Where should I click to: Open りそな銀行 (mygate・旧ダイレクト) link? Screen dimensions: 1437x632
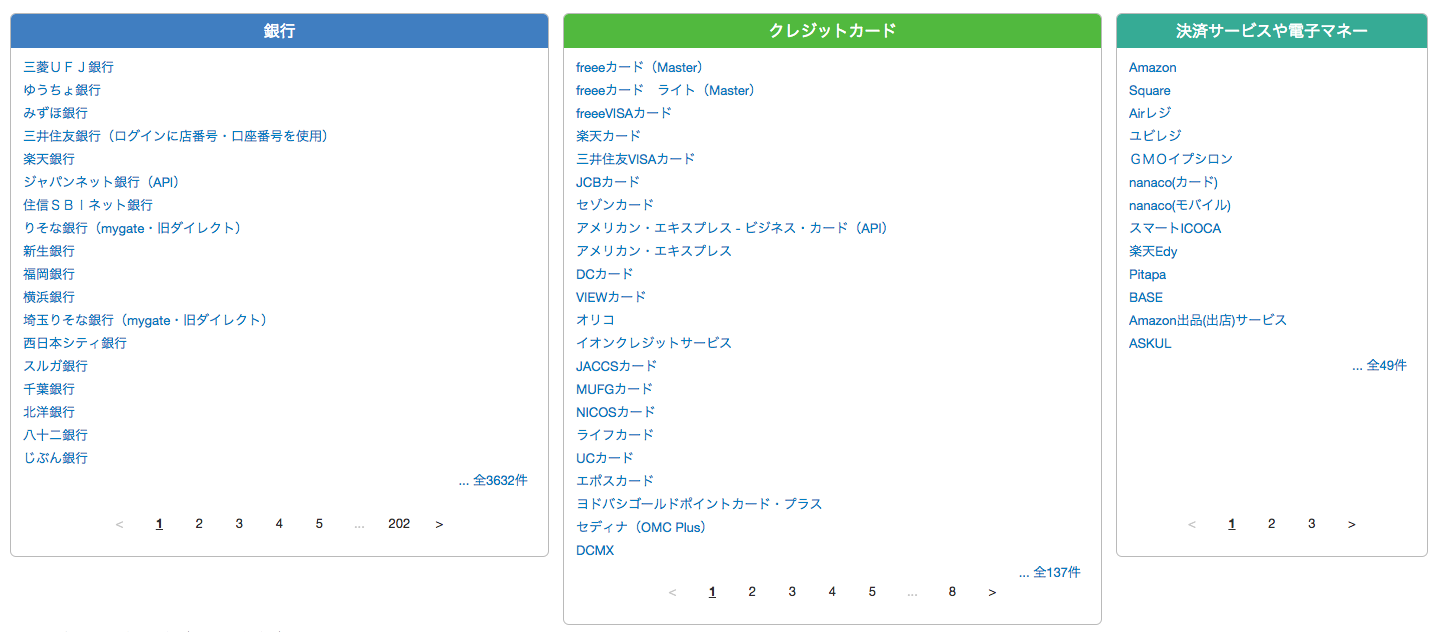(x=133, y=228)
